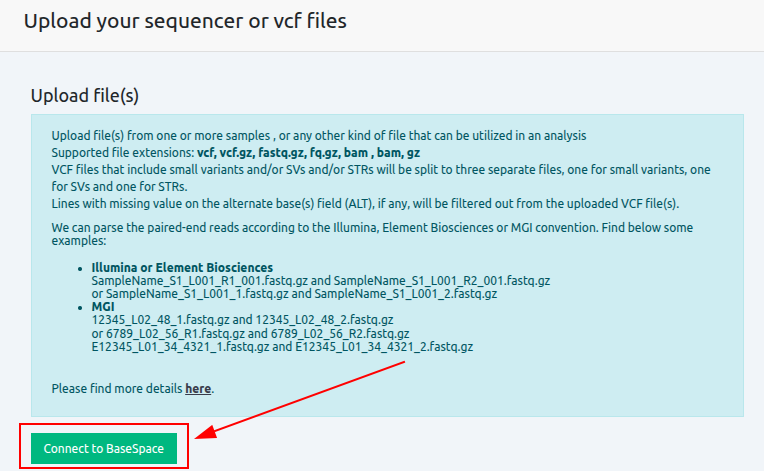Select the 'Upload file(s)' section heading

tap(84, 96)
